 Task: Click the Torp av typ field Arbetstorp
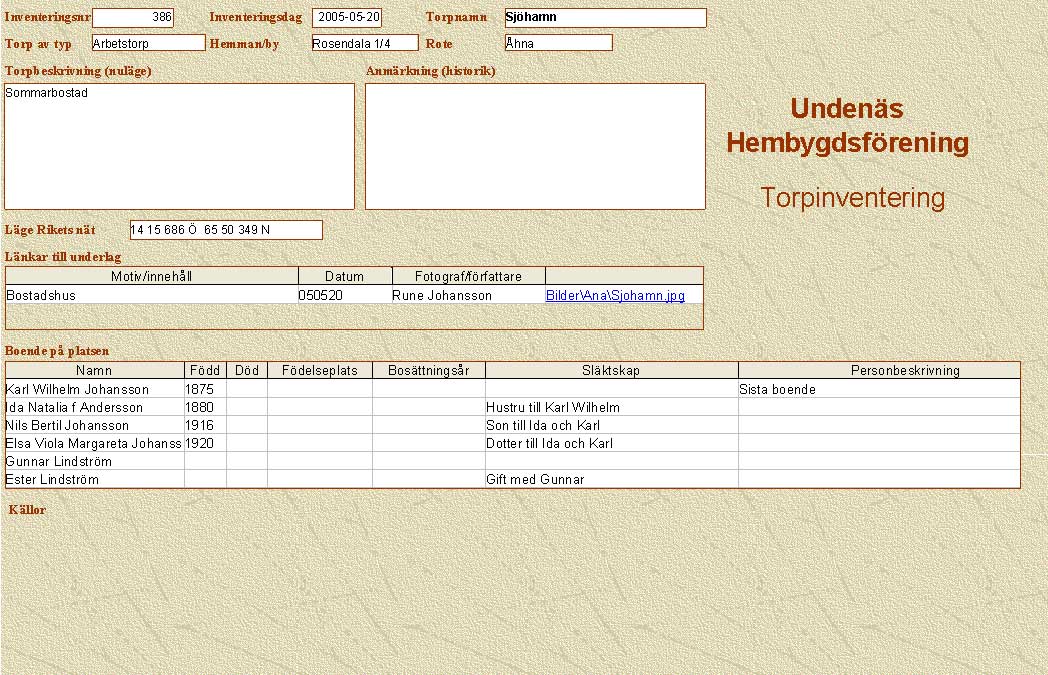148,43
